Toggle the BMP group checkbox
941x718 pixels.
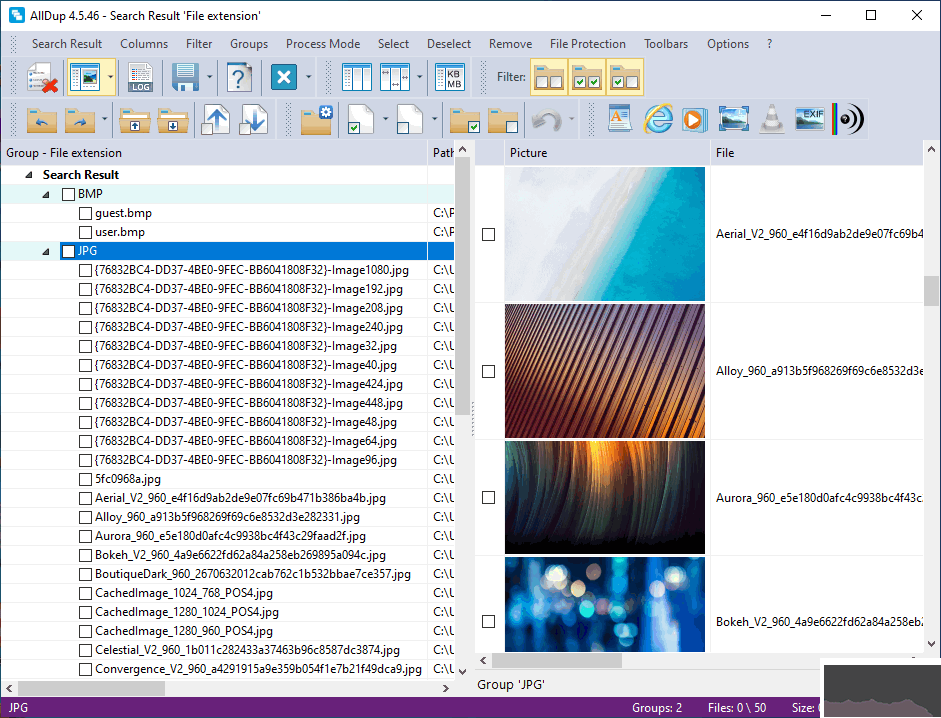point(68,194)
